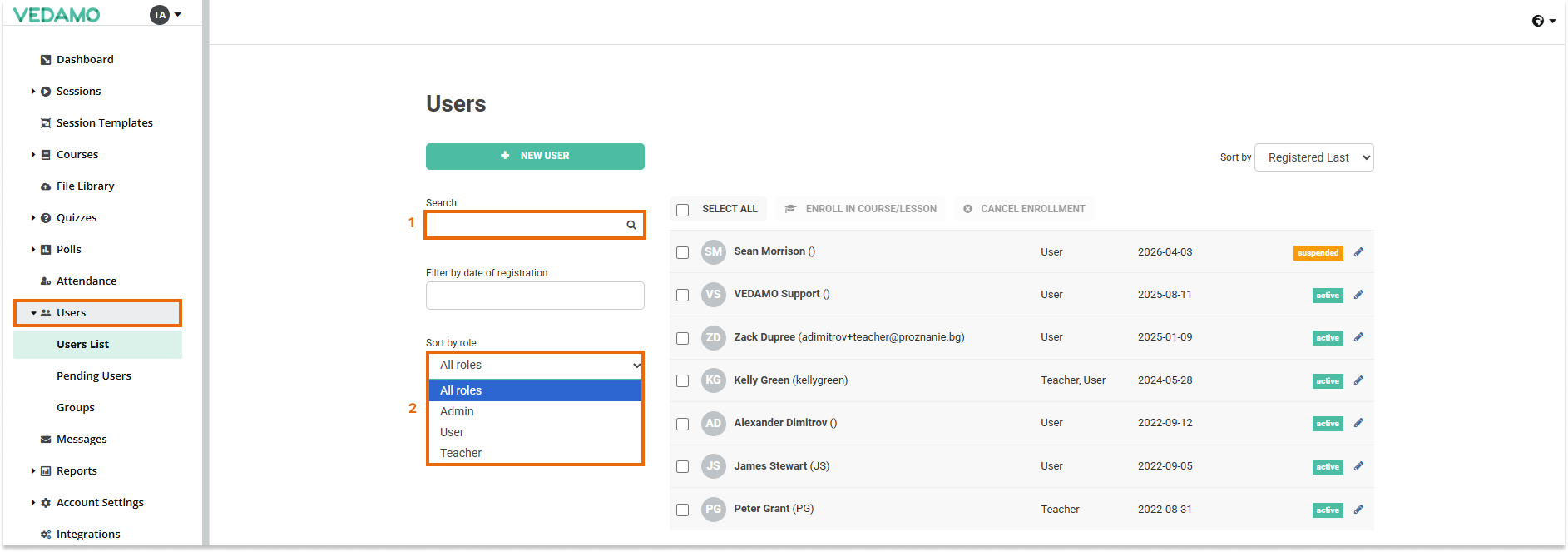Check the Peter Grant row checkbox

coord(683,510)
